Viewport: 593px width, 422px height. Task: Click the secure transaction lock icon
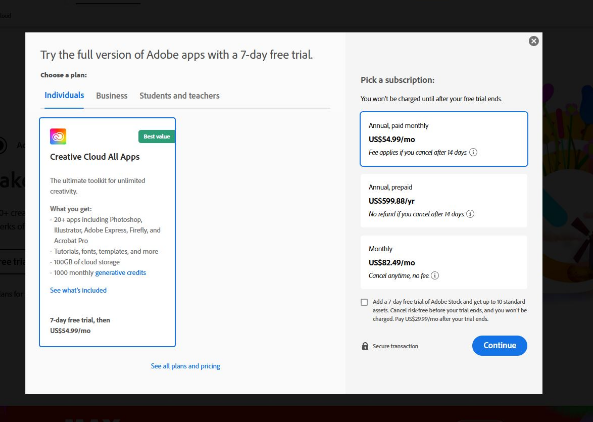coord(365,346)
